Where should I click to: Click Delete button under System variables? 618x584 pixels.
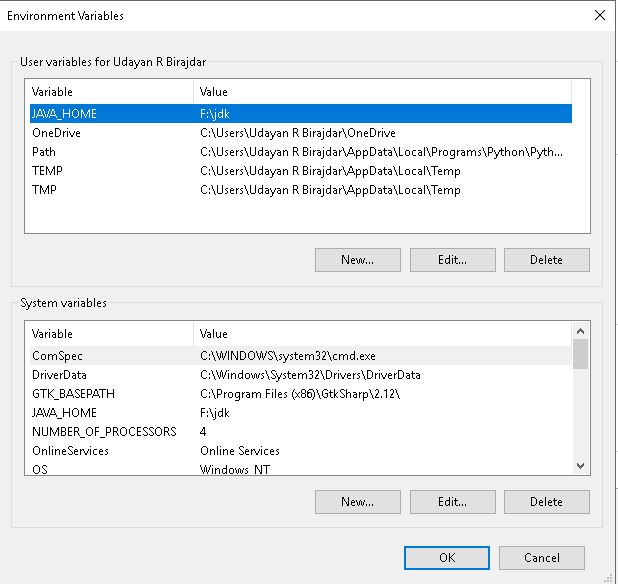point(547,502)
